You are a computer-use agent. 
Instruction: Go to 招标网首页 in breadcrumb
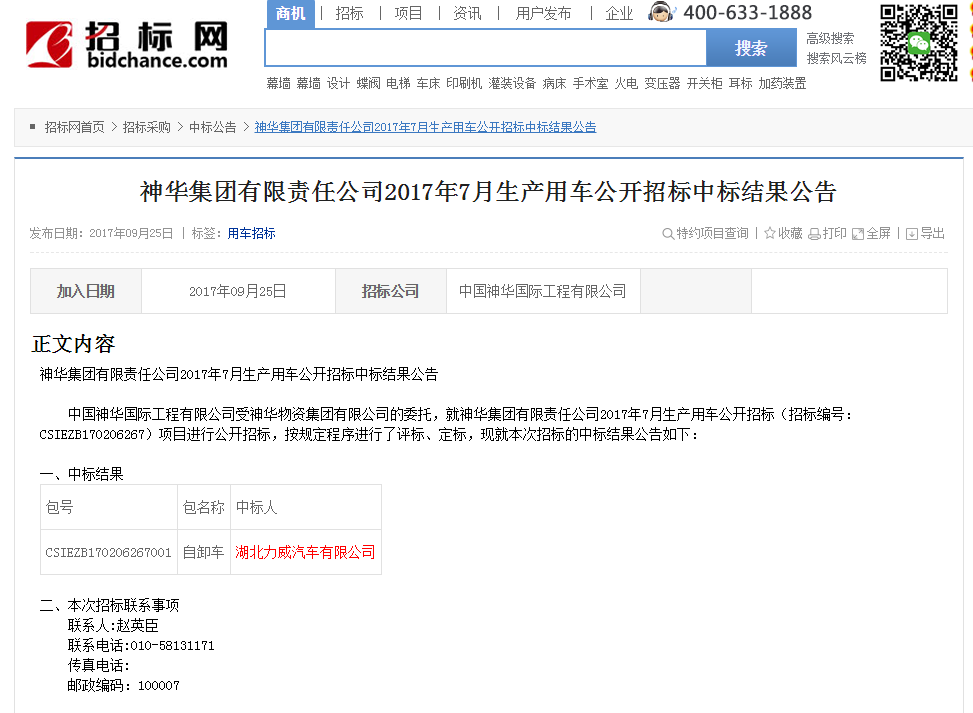click(x=74, y=127)
